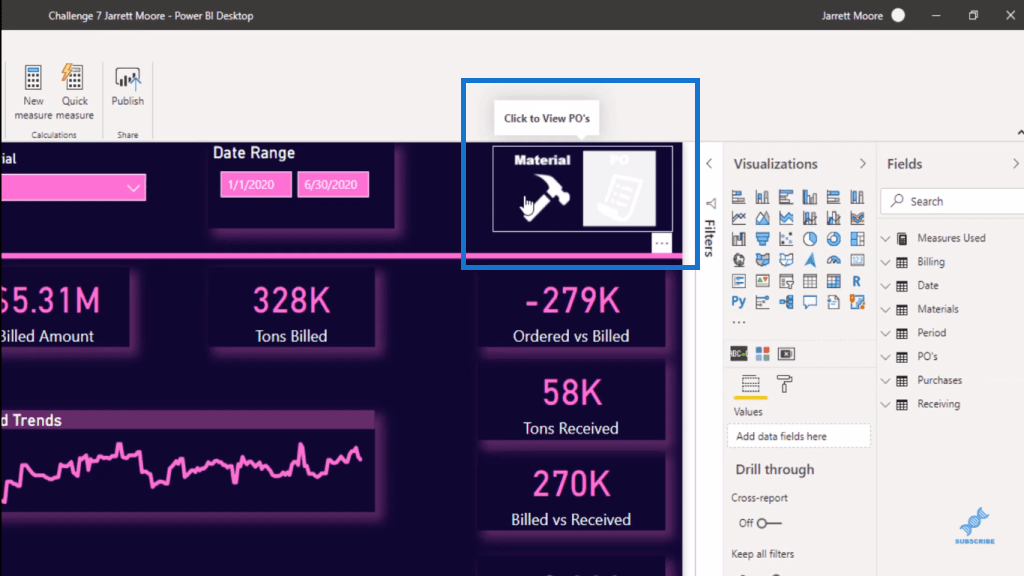Expand the Date table fields
This screenshot has width=1024, height=576.
pyautogui.click(x=886, y=285)
